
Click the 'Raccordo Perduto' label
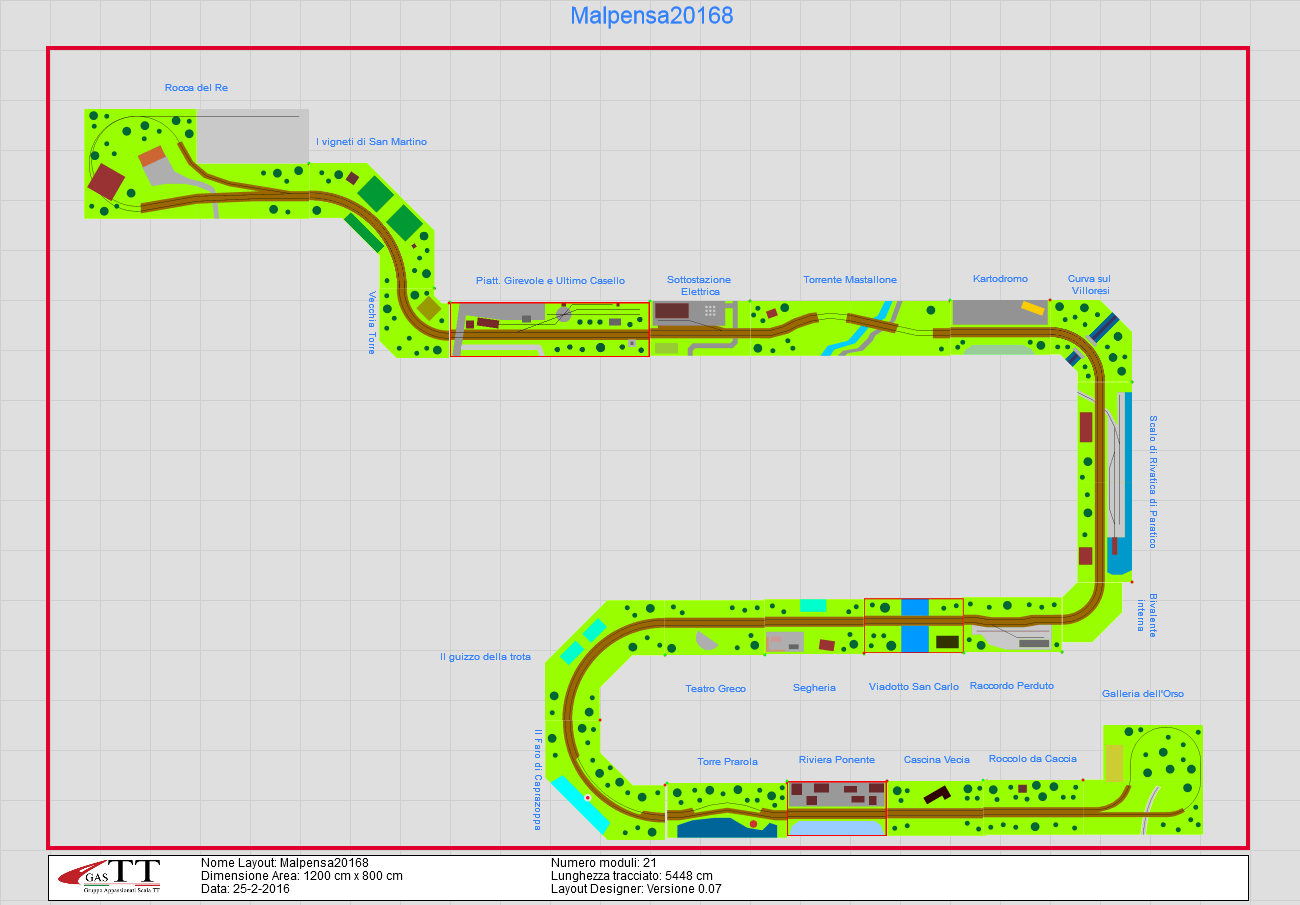coord(1012,686)
